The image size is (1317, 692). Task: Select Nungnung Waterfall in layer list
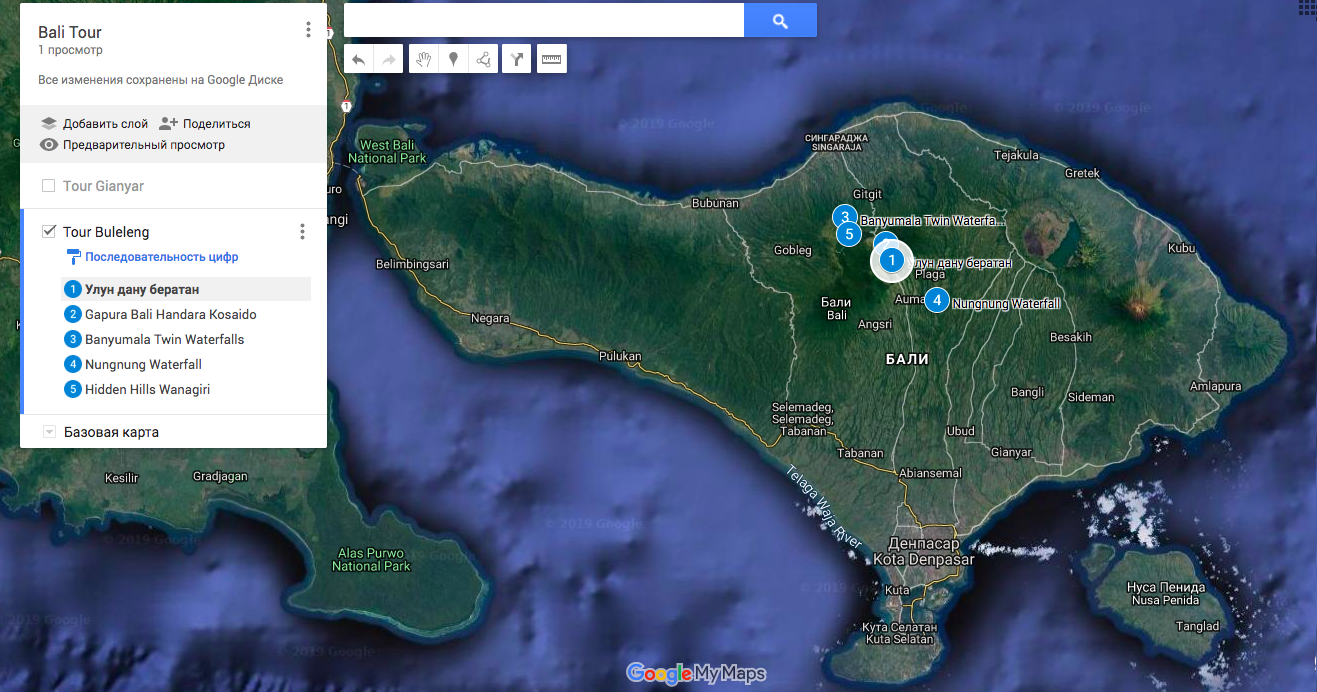tap(143, 364)
